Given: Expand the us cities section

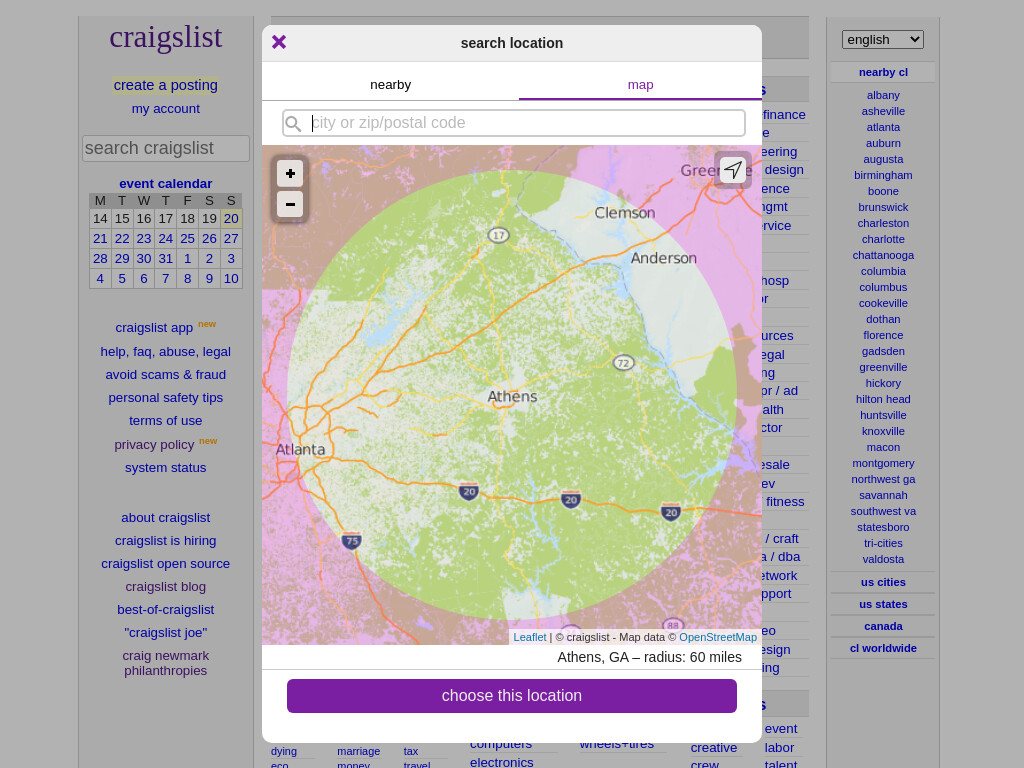Looking at the screenshot, I should tap(883, 582).
